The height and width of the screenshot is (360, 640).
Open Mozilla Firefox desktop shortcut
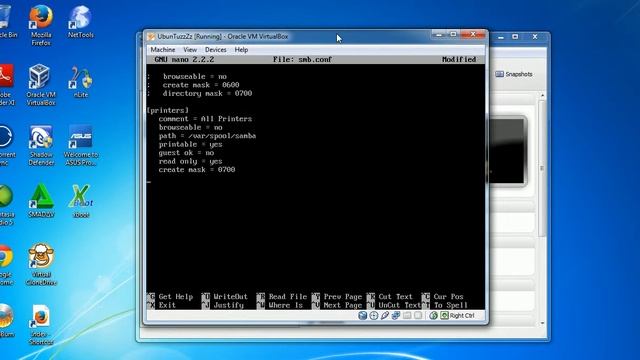click(x=41, y=25)
